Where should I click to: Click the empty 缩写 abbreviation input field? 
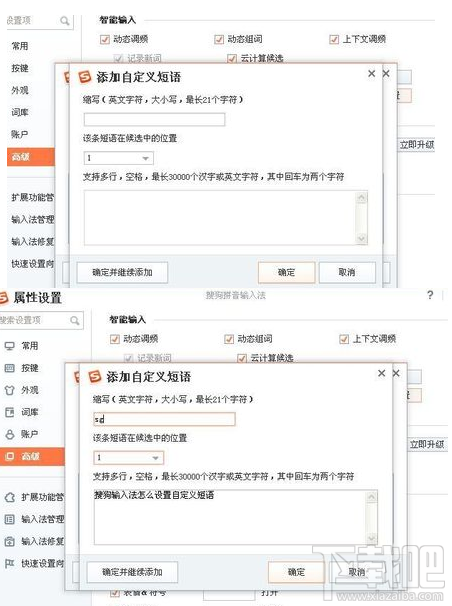[155, 119]
